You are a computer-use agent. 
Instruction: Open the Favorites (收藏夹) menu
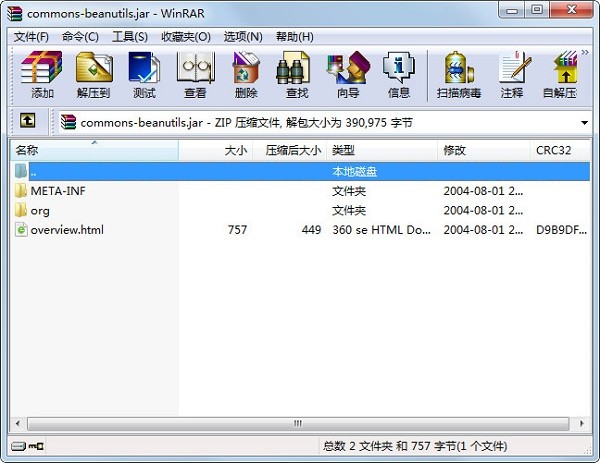[186, 37]
